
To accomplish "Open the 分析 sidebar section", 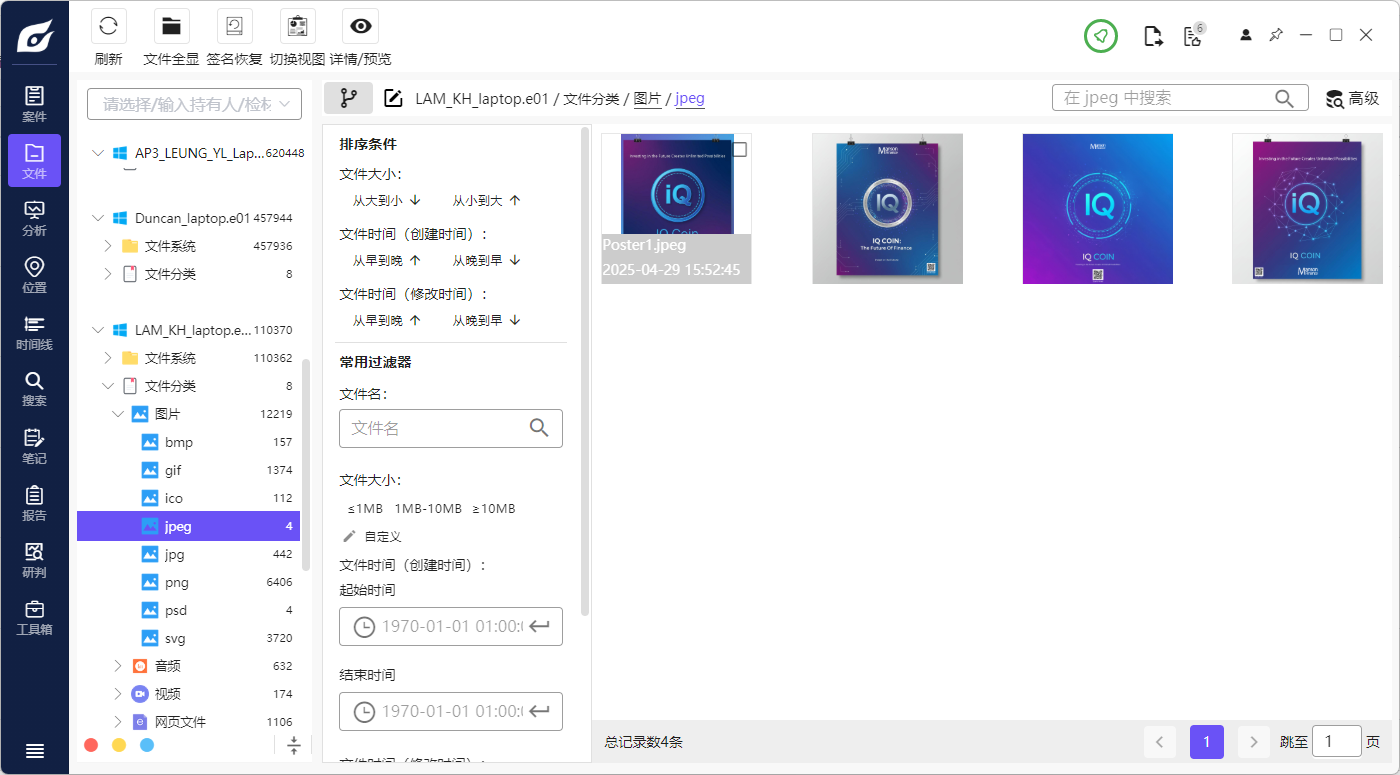I will (x=34, y=218).
